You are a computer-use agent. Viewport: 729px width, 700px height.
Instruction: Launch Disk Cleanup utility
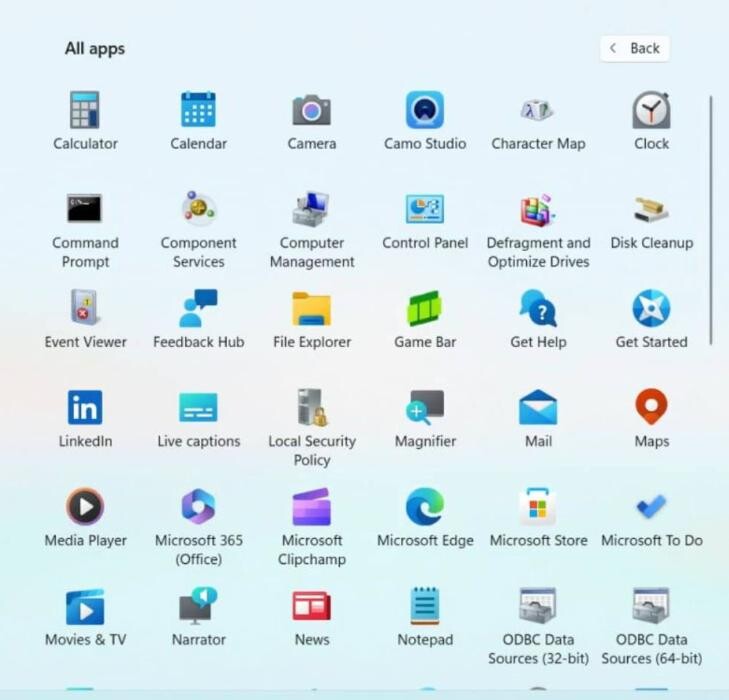tap(651, 210)
